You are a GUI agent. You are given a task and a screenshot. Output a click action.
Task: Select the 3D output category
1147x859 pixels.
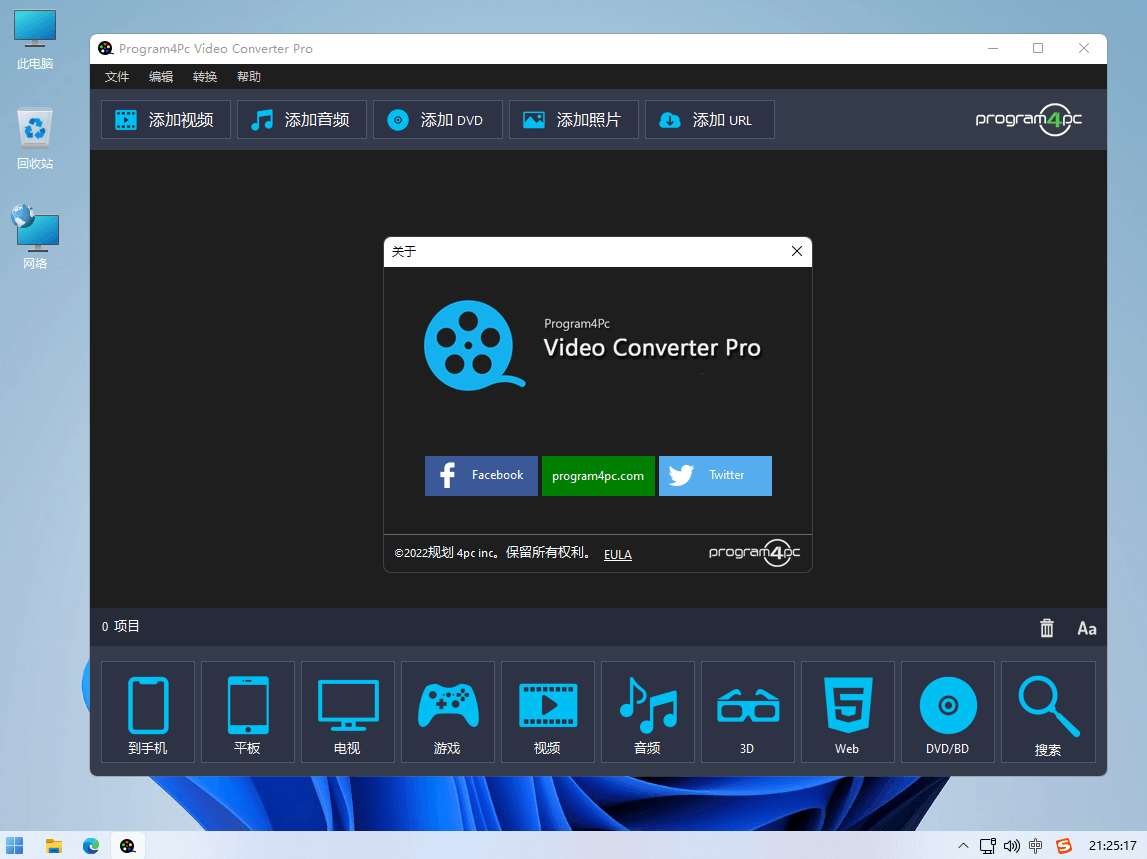748,712
